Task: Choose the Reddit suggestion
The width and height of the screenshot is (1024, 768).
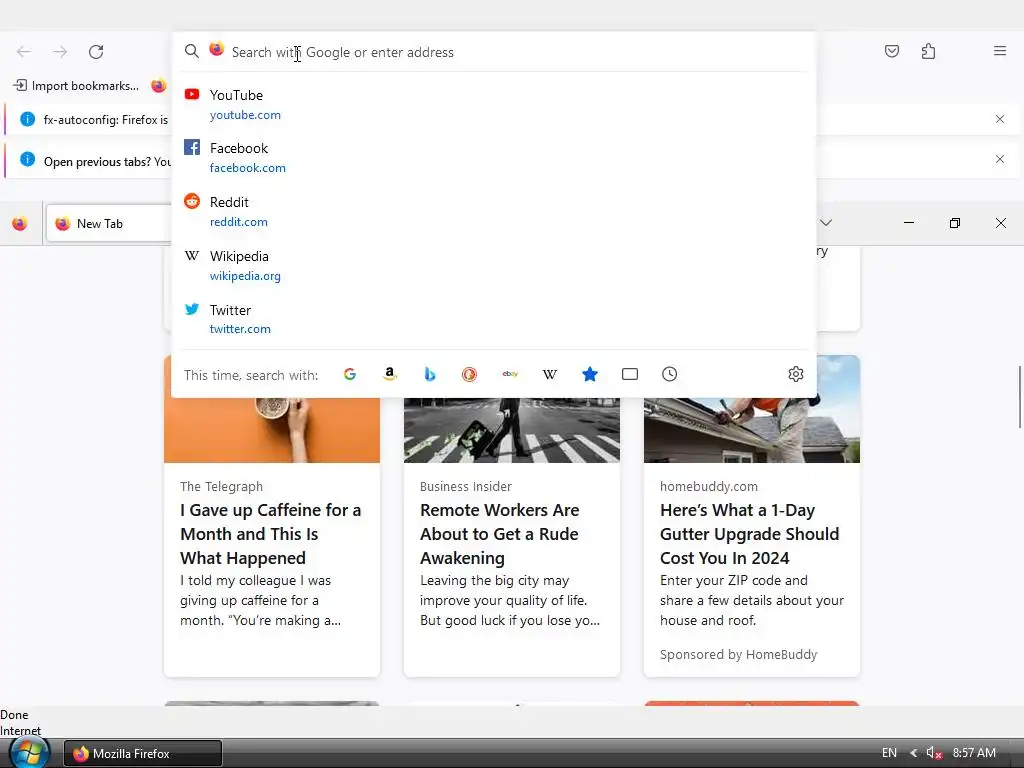Action: [494, 212]
